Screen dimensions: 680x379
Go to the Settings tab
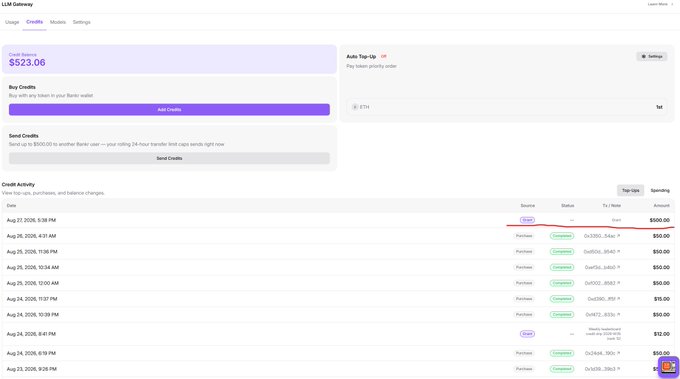click(82, 22)
